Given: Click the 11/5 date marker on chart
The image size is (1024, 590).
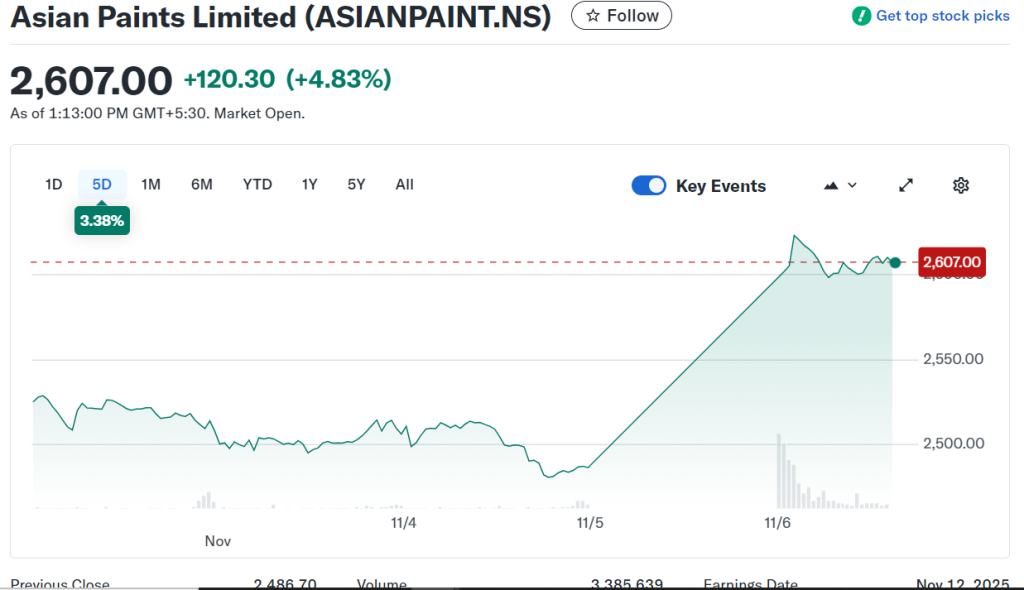Looking at the screenshot, I should click(x=590, y=522).
